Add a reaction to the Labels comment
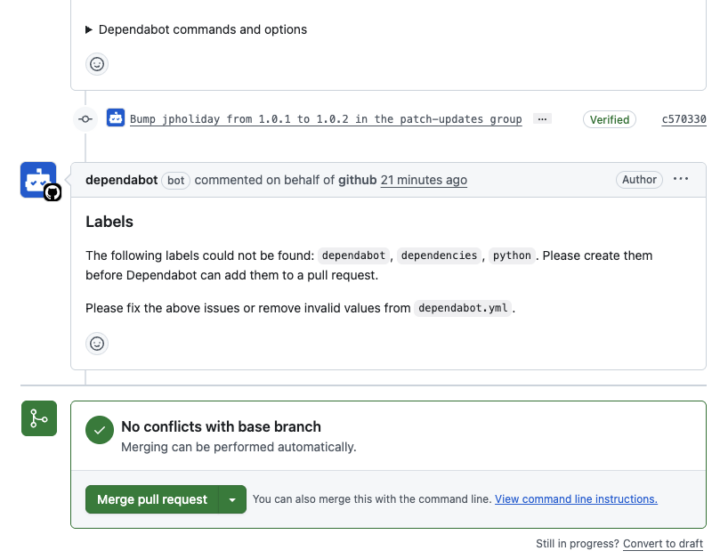Image resolution: width=720 pixels, height=559 pixels. click(x=97, y=343)
